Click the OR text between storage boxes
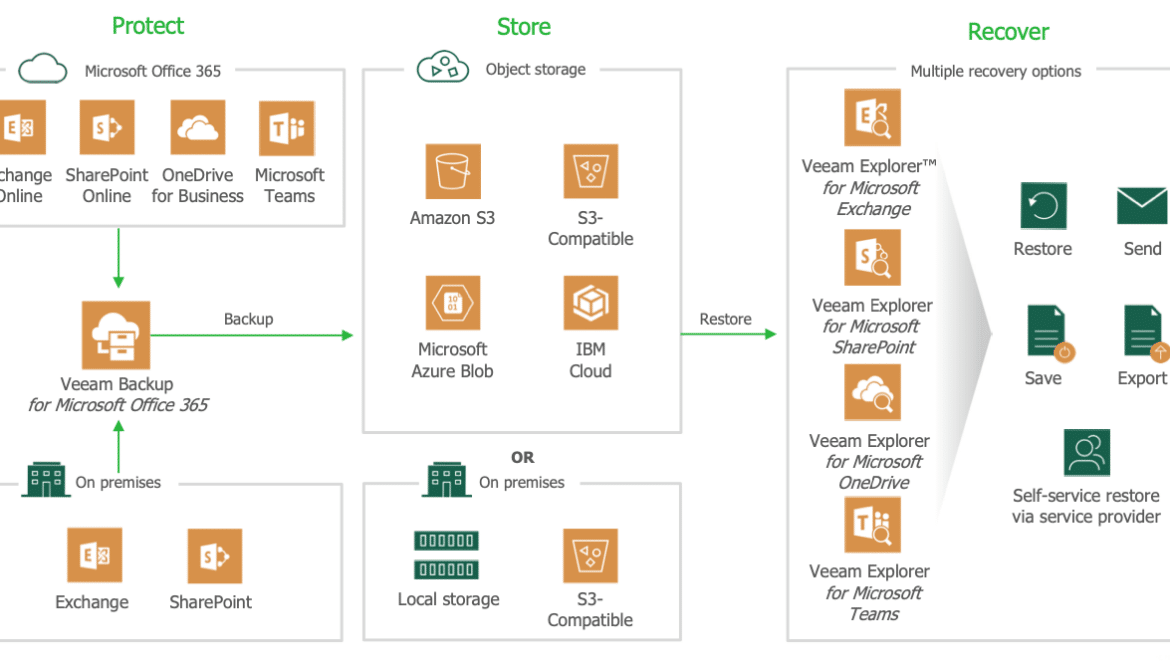The height and width of the screenshot is (663, 1170). (x=522, y=457)
